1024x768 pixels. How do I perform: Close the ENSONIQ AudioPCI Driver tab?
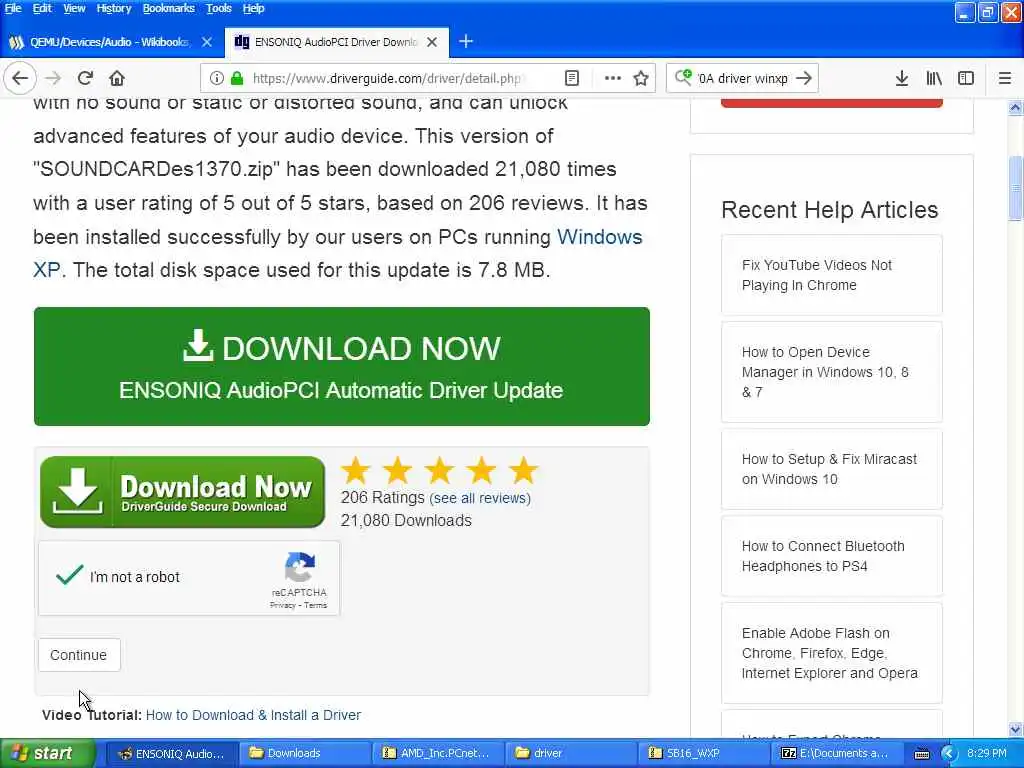[x=432, y=42]
